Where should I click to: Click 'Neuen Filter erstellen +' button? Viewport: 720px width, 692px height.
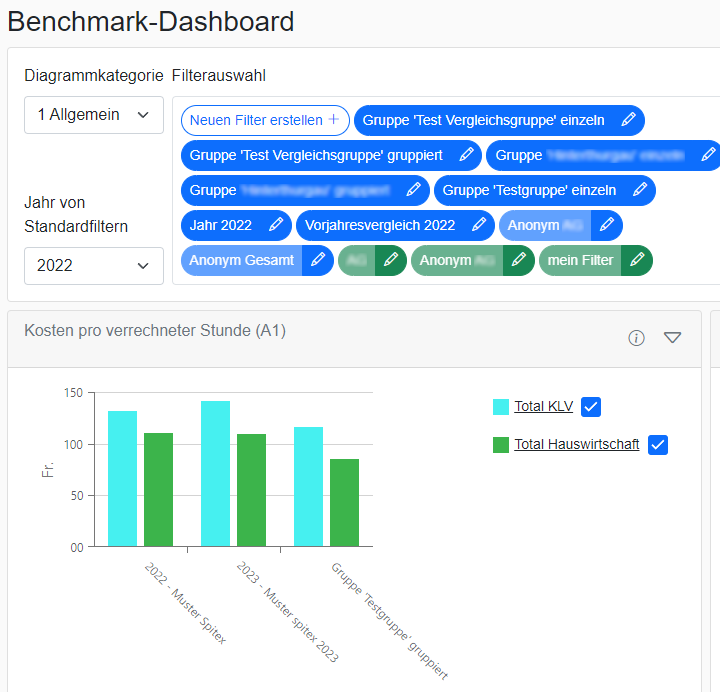pos(265,120)
